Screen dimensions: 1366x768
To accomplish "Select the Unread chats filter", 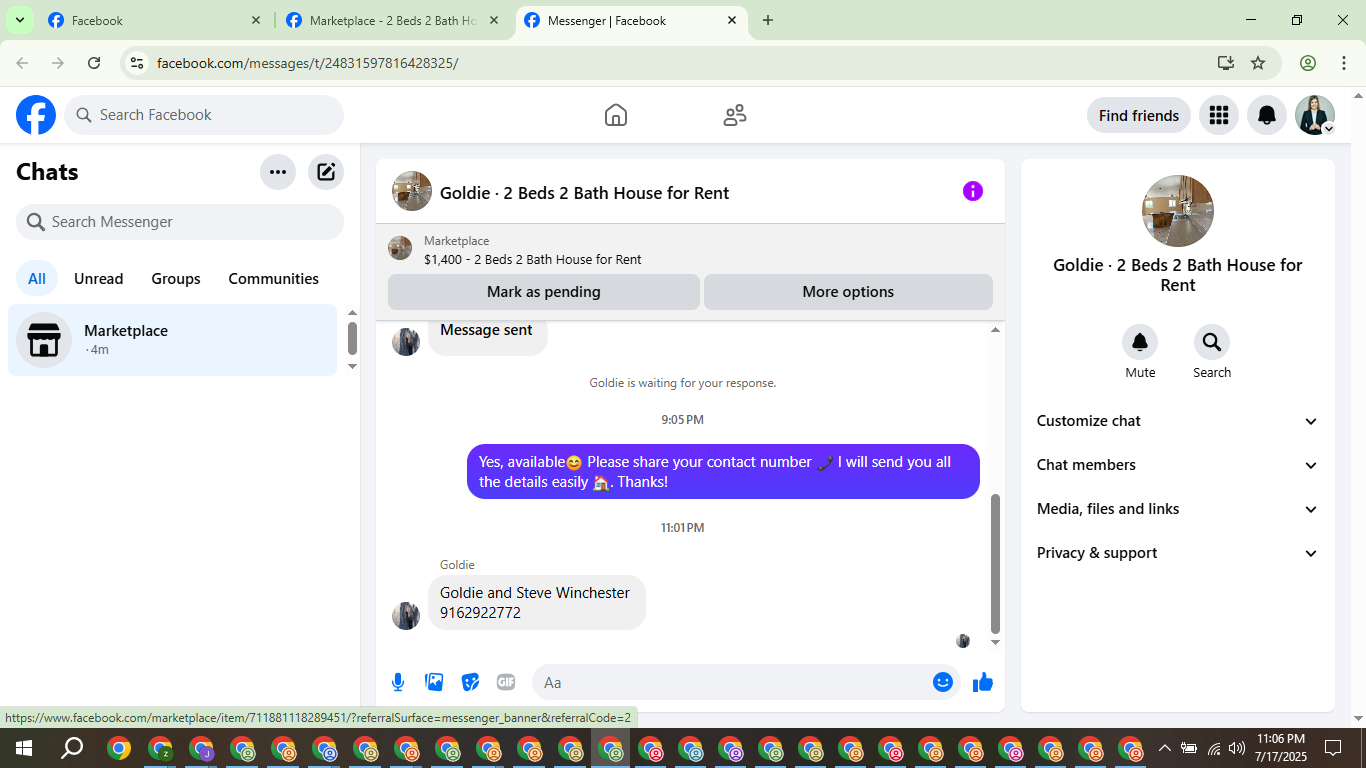I will click(99, 279).
